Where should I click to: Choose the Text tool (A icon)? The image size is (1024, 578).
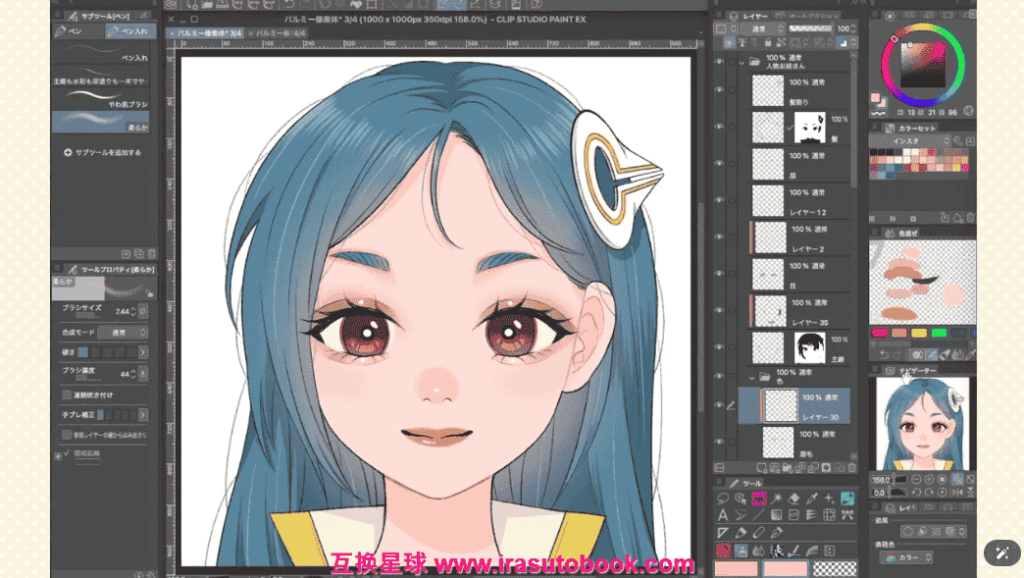tap(722, 515)
